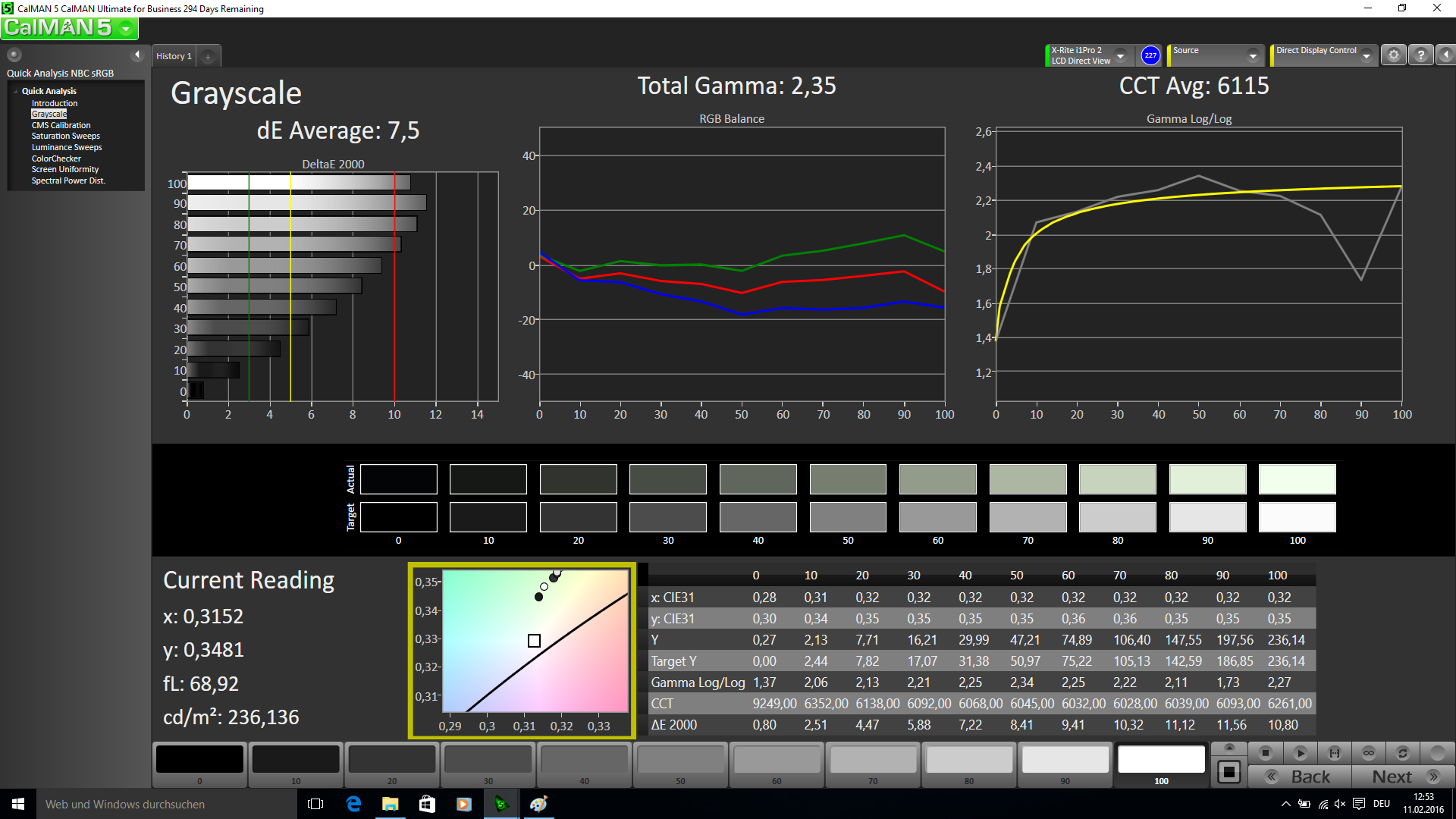The height and width of the screenshot is (819, 1456).
Task: Add a new history tab with plus
Action: point(208,56)
